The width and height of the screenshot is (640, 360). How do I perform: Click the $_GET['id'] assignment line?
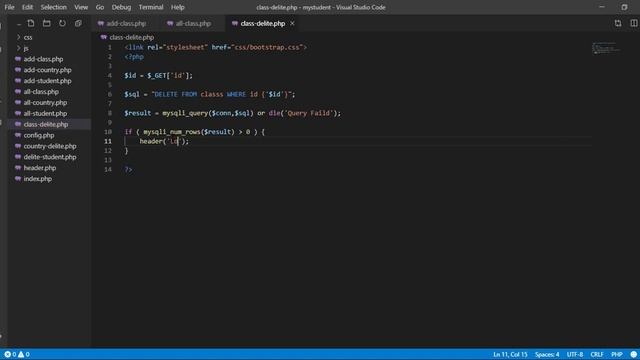click(x=158, y=76)
